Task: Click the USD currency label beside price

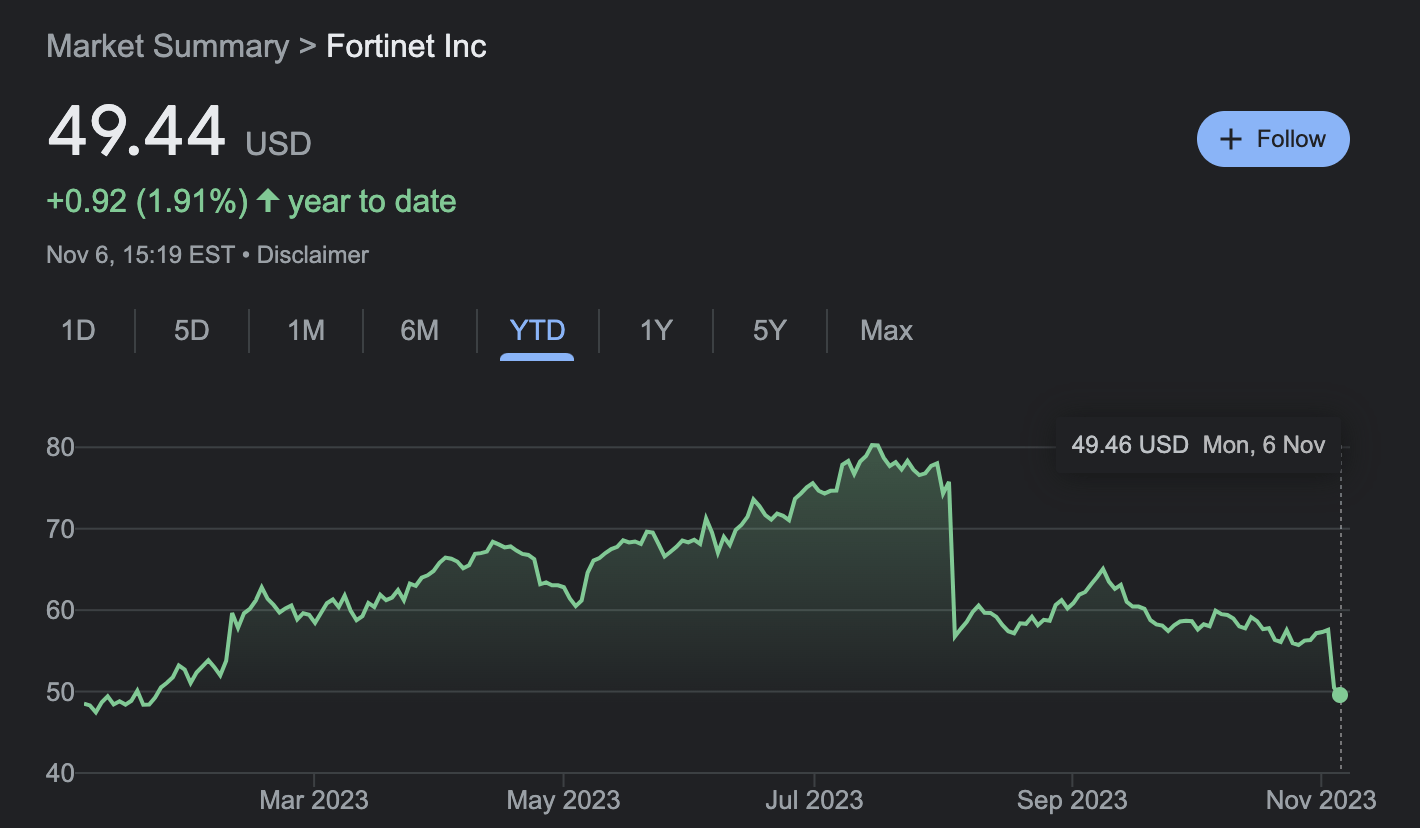Action: coord(278,144)
